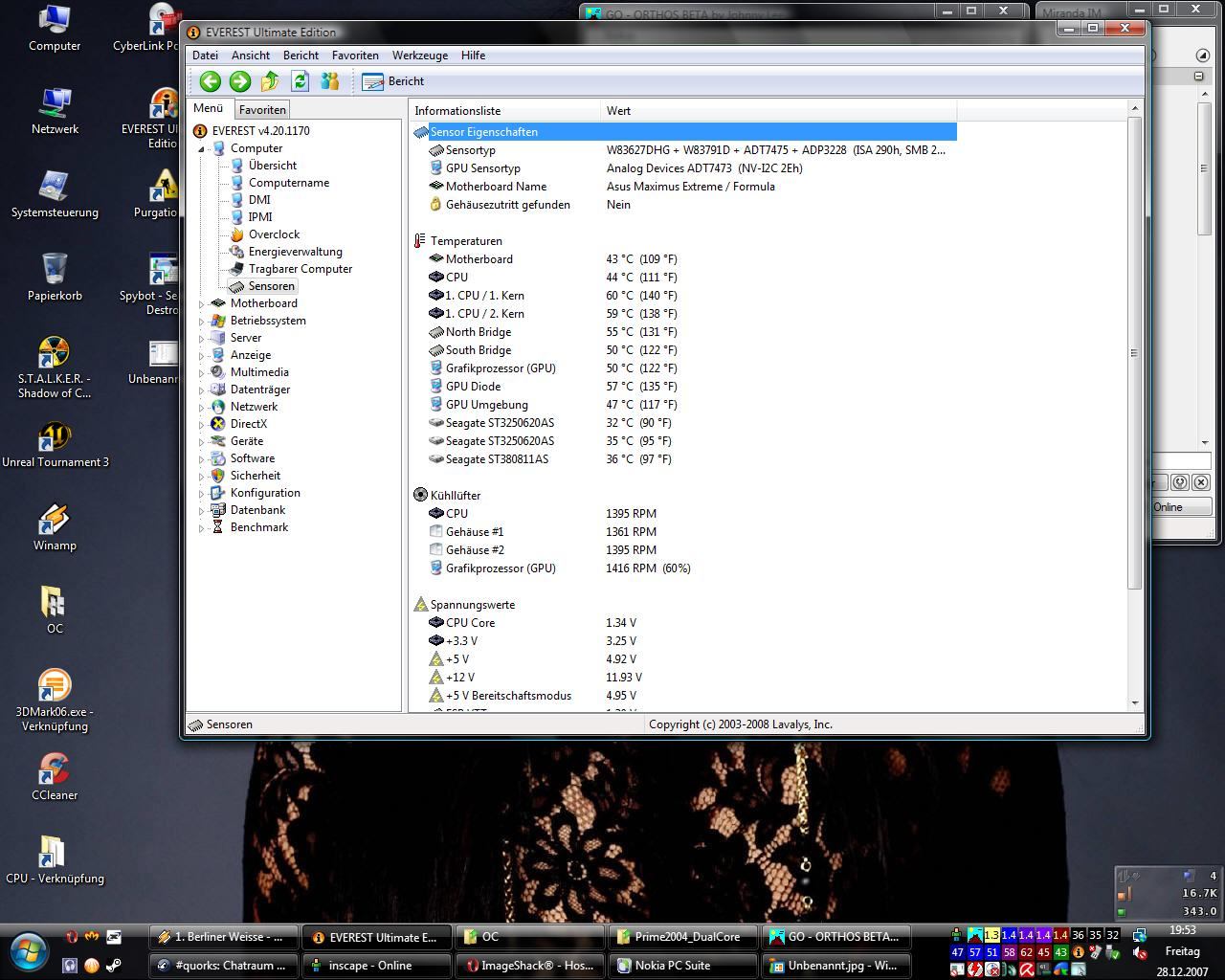The image size is (1225, 980).
Task: Select Sicherheit tree item
Action: point(255,476)
